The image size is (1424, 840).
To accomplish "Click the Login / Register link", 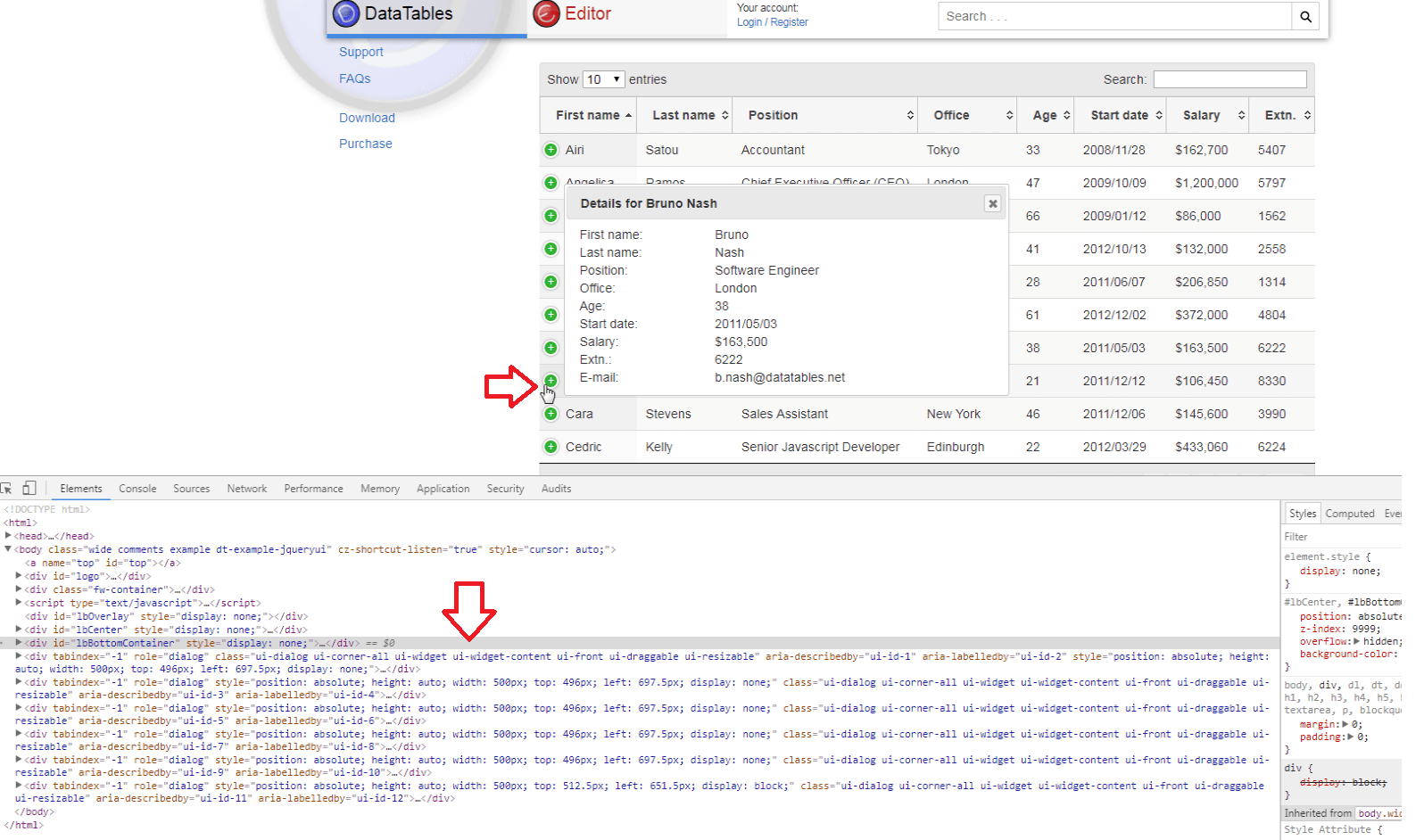I will pyautogui.click(x=772, y=22).
